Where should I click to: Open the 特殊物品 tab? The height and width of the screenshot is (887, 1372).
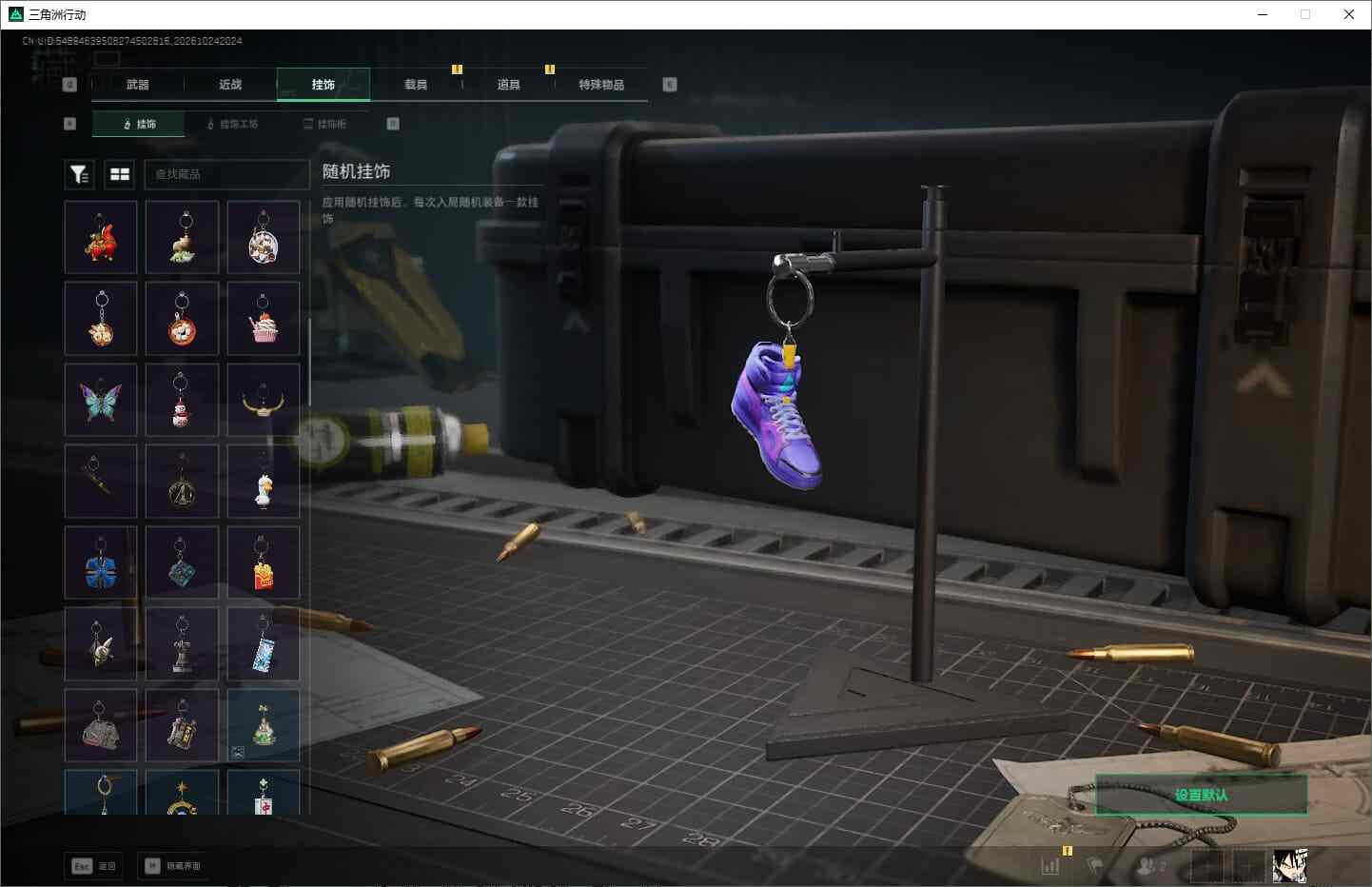(601, 85)
